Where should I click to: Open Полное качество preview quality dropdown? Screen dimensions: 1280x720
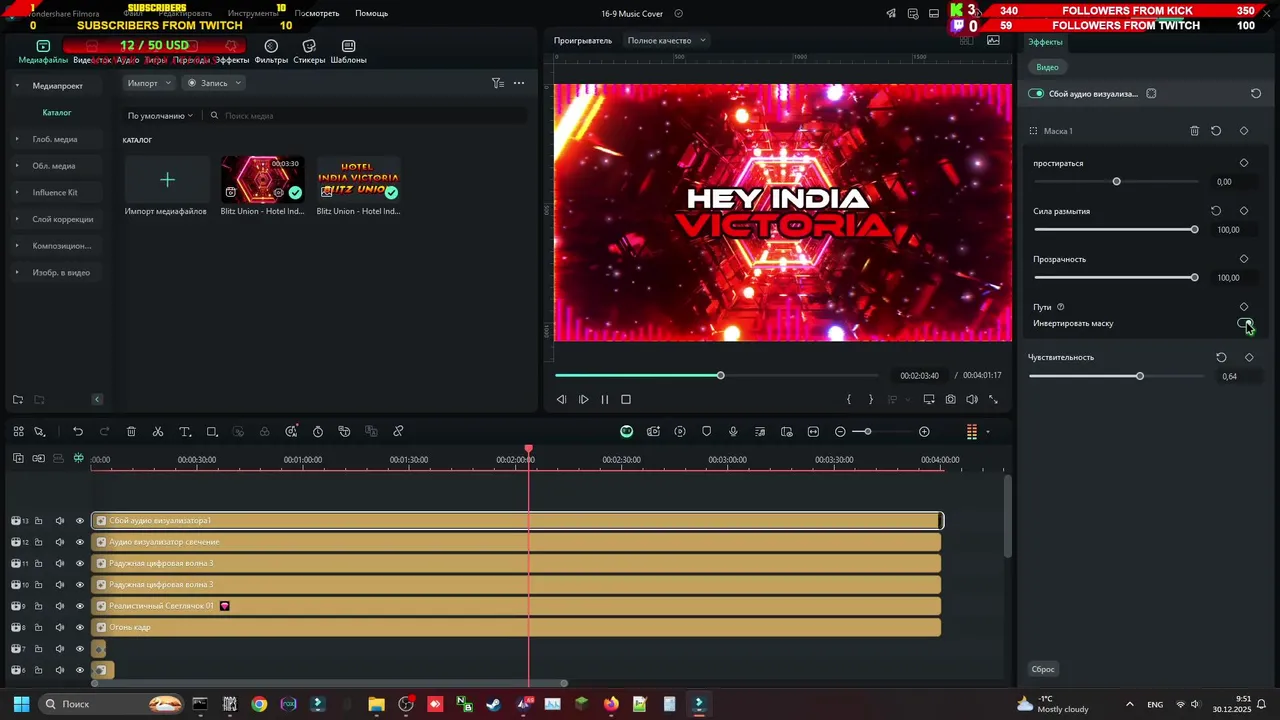[666, 40]
